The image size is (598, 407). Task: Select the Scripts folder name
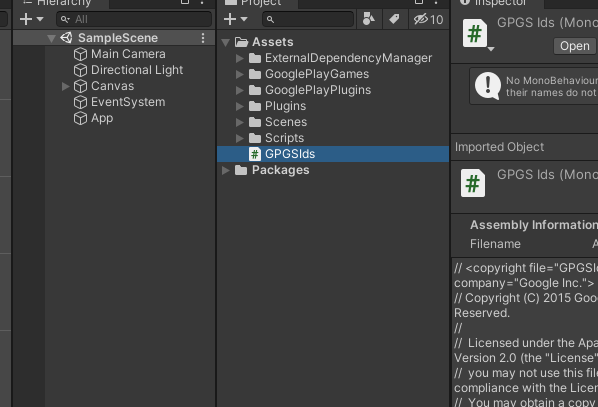(x=285, y=138)
